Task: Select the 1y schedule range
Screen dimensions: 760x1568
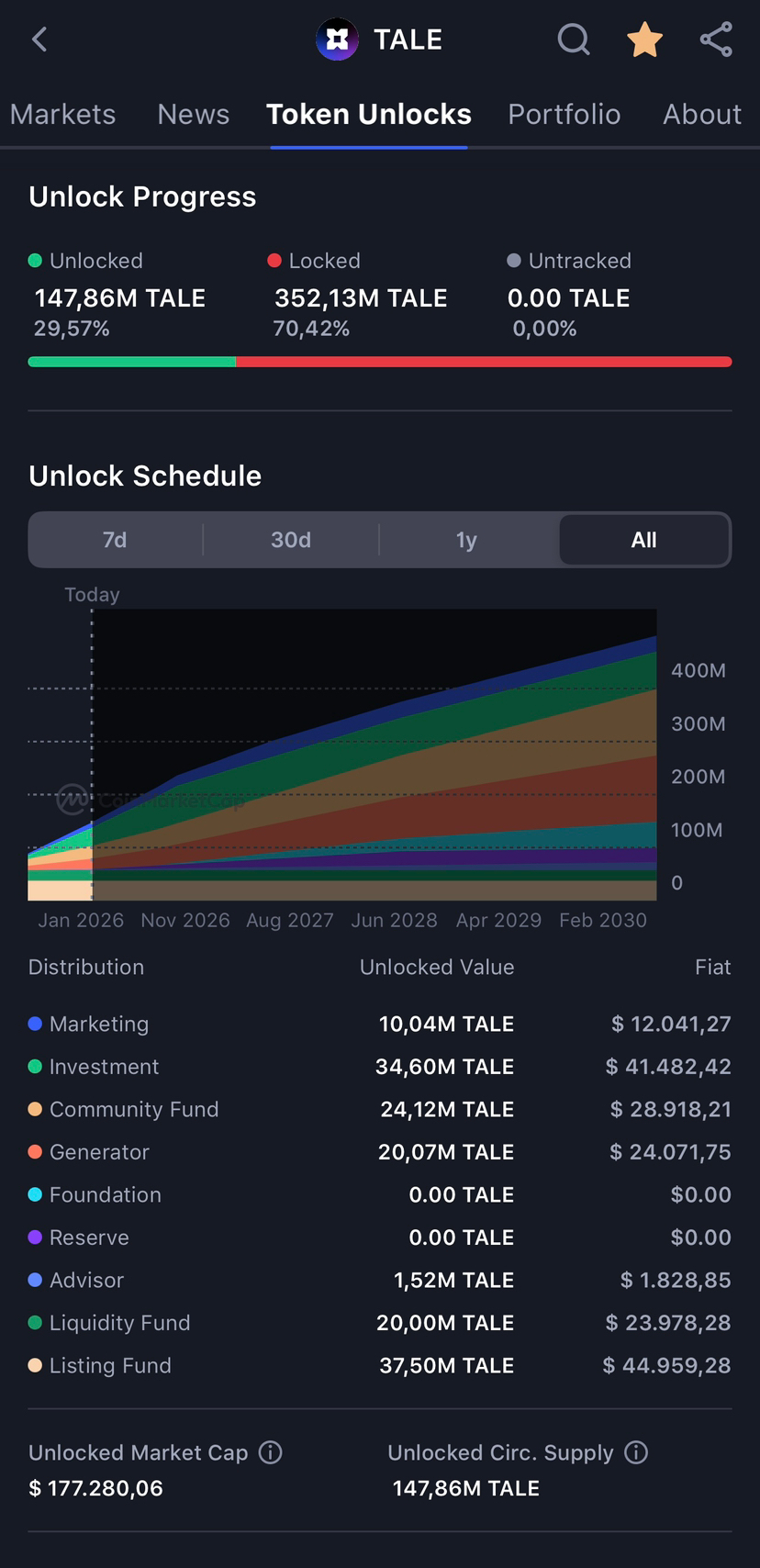Action: (x=466, y=540)
